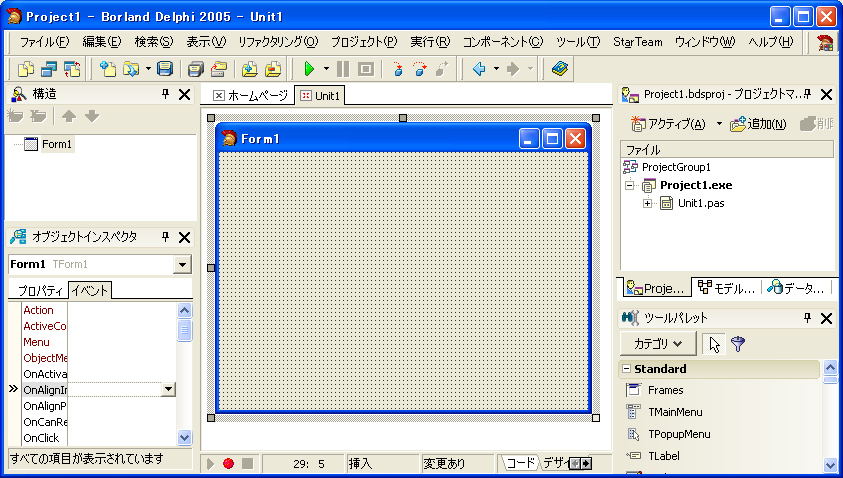Click the Step Over debug icon
The height and width of the screenshot is (478, 843).
[x=420, y=69]
